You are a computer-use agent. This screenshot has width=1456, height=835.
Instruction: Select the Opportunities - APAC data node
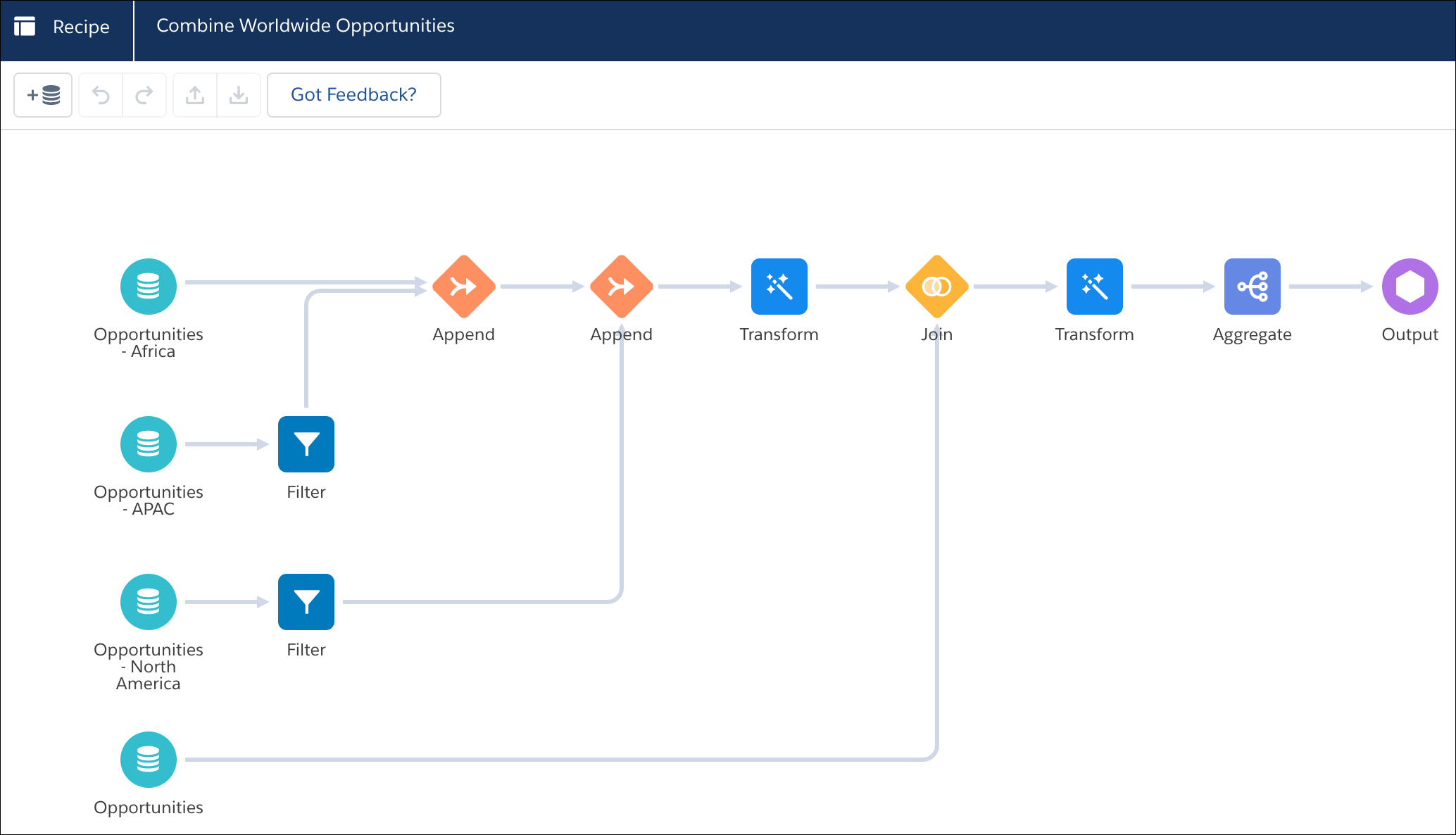pyautogui.click(x=149, y=444)
